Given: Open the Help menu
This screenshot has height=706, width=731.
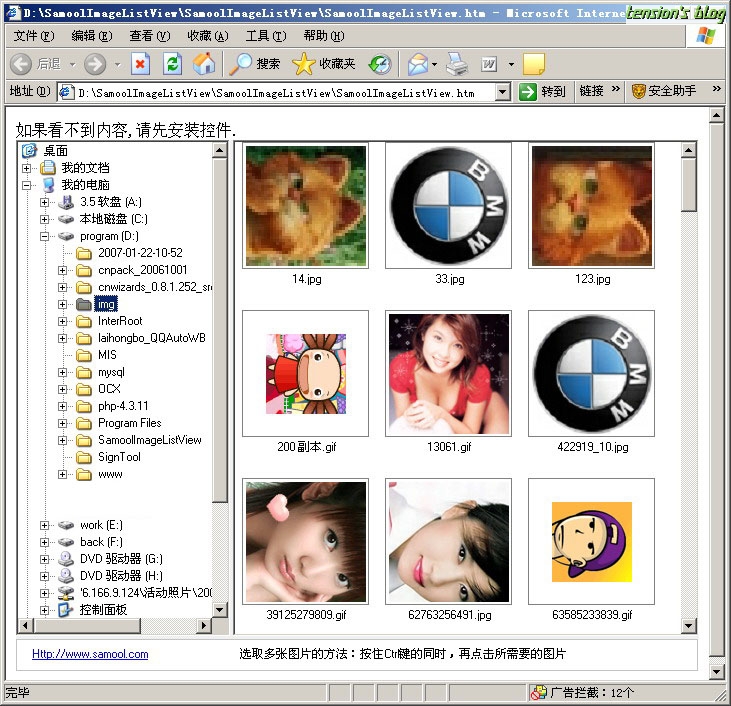Looking at the screenshot, I should pos(324,36).
